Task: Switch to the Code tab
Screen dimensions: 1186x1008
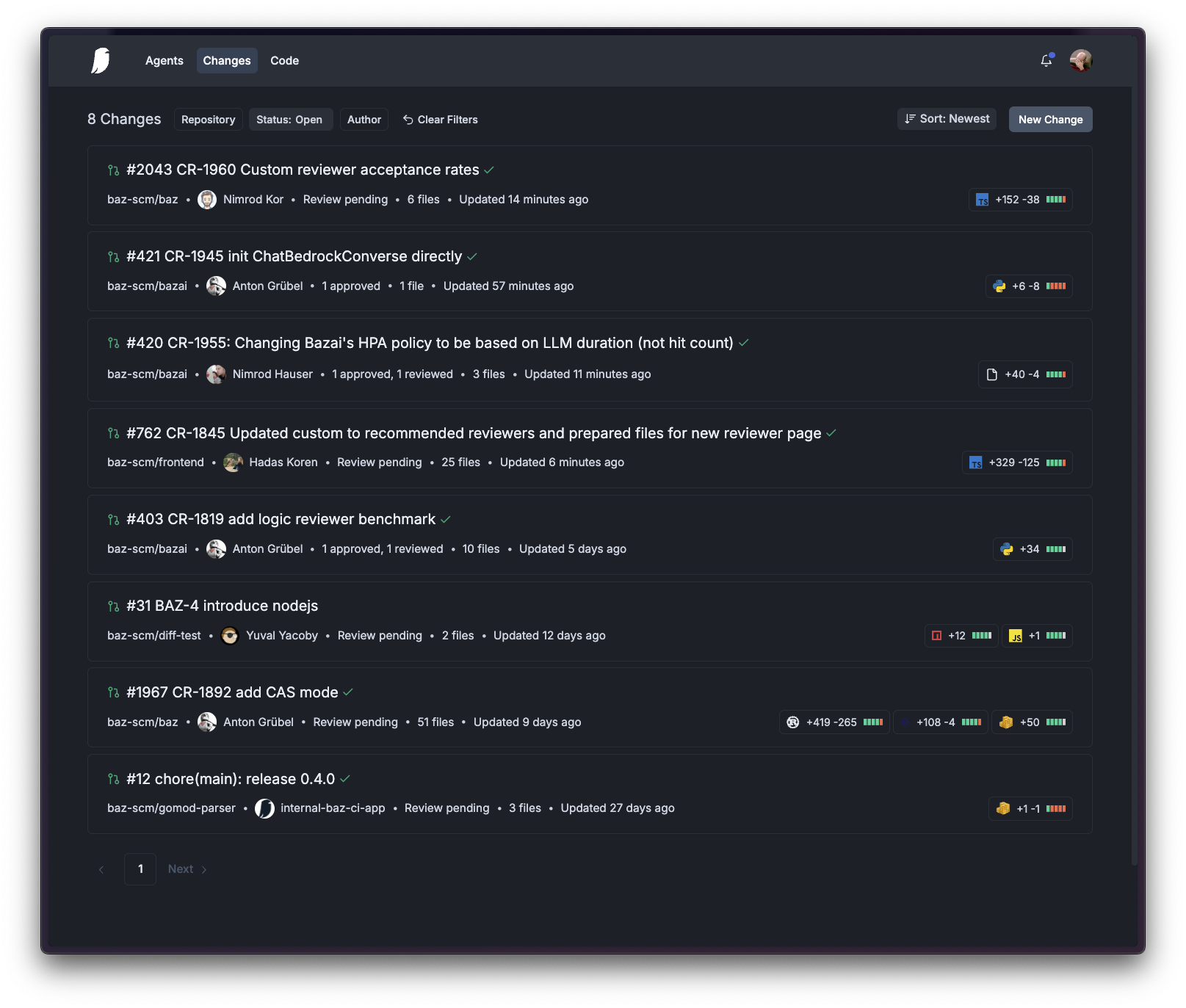Action: point(284,61)
